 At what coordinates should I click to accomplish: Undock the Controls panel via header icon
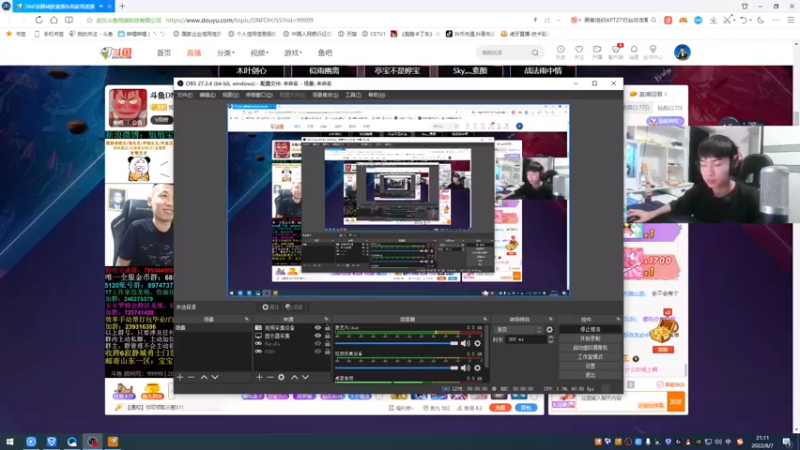(618, 319)
